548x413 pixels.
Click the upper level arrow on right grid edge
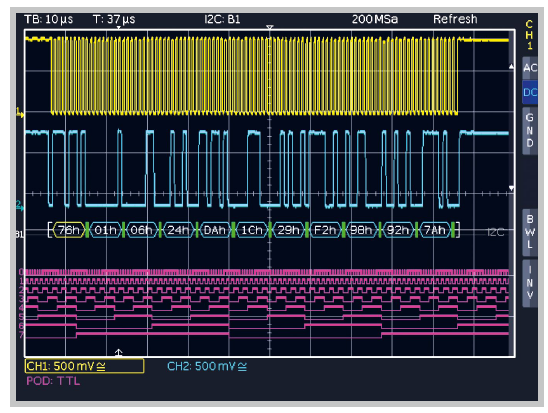[x=511, y=66]
